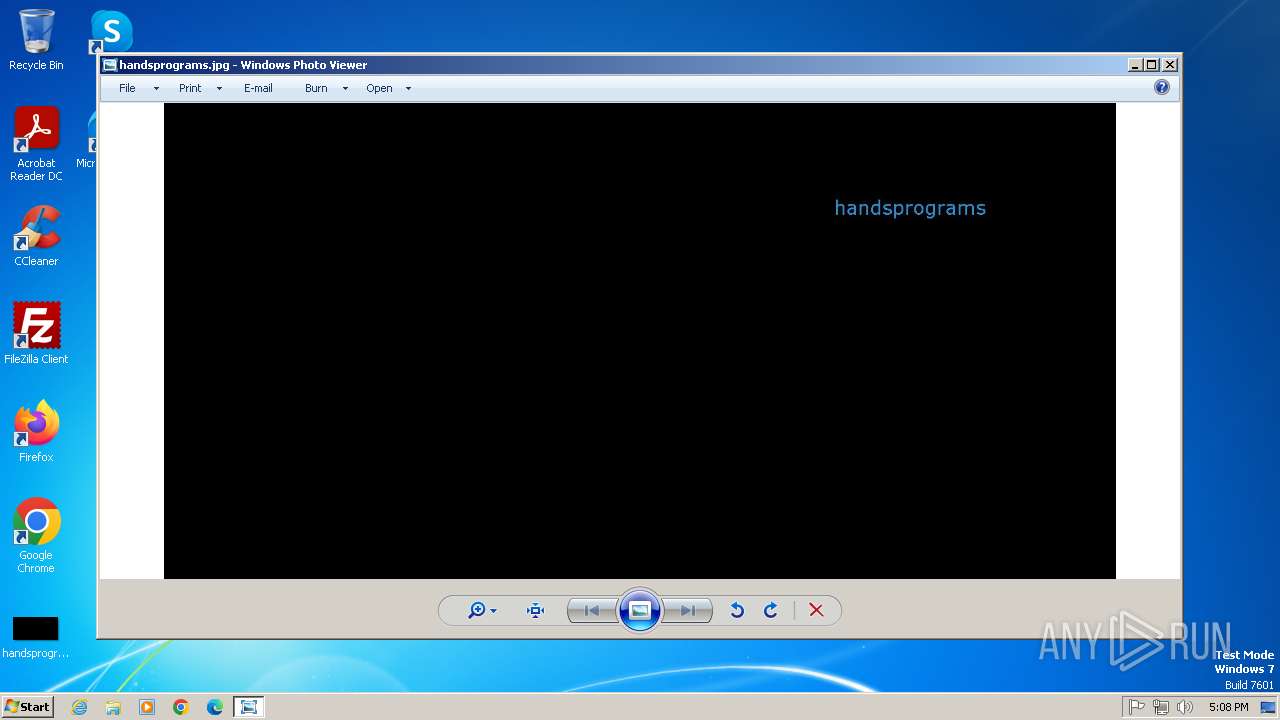Click the Photo Viewer window title icon

110,65
